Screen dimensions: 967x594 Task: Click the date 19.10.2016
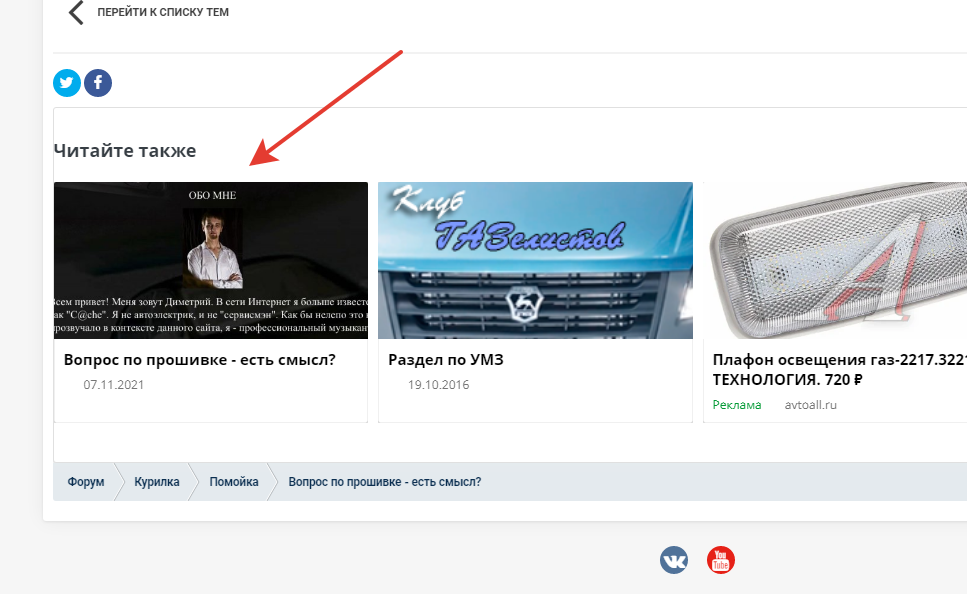pos(438,384)
